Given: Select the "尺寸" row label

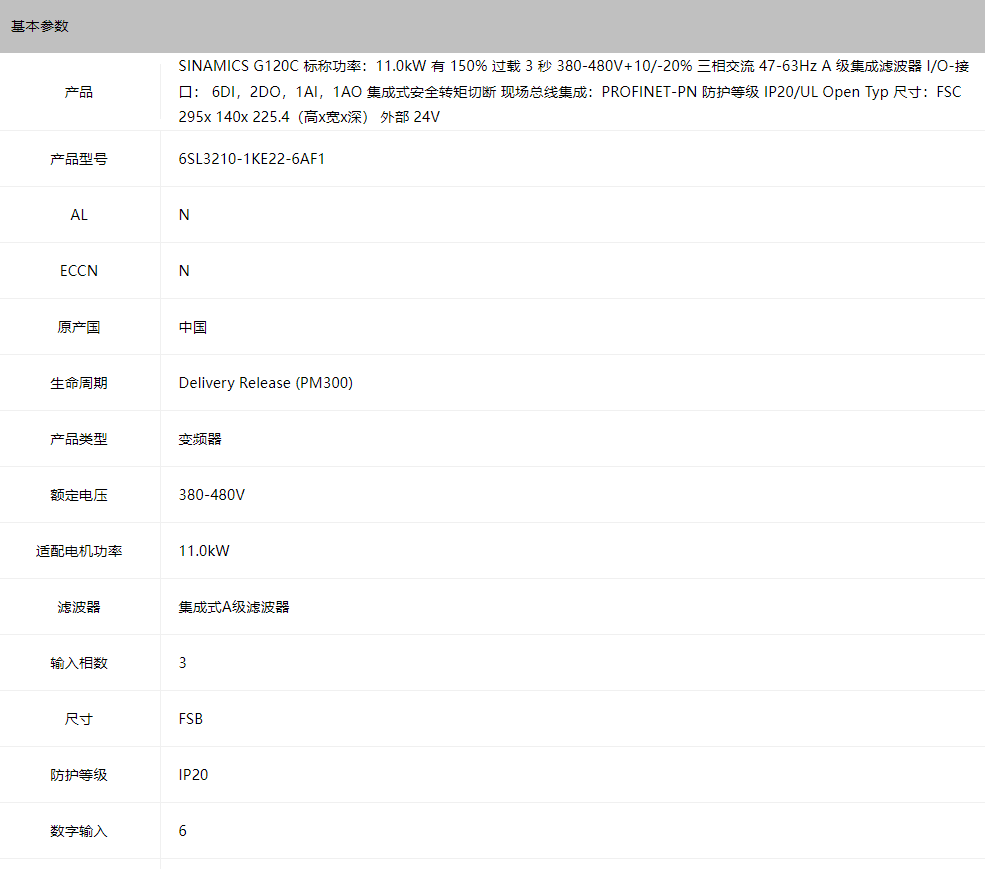Looking at the screenshot, I should pyautogui.click(x=79, y=719).
